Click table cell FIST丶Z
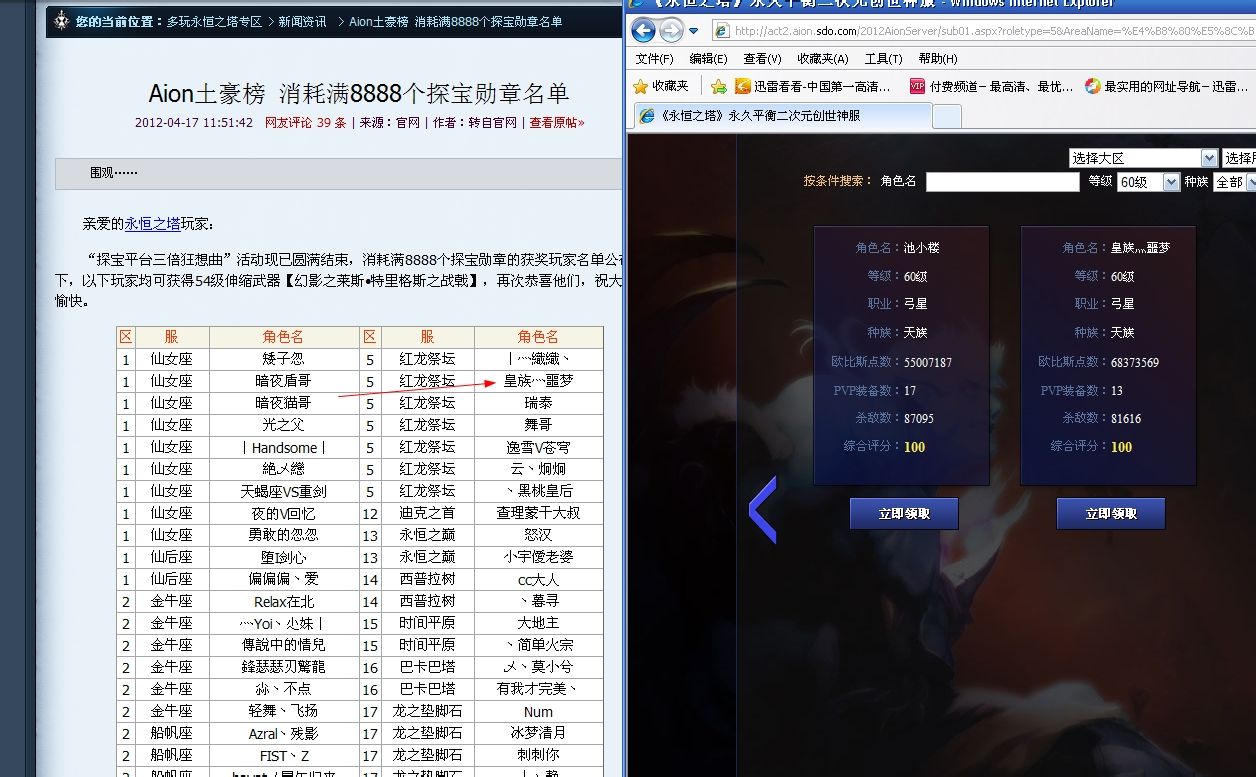 tap(284, 755)
